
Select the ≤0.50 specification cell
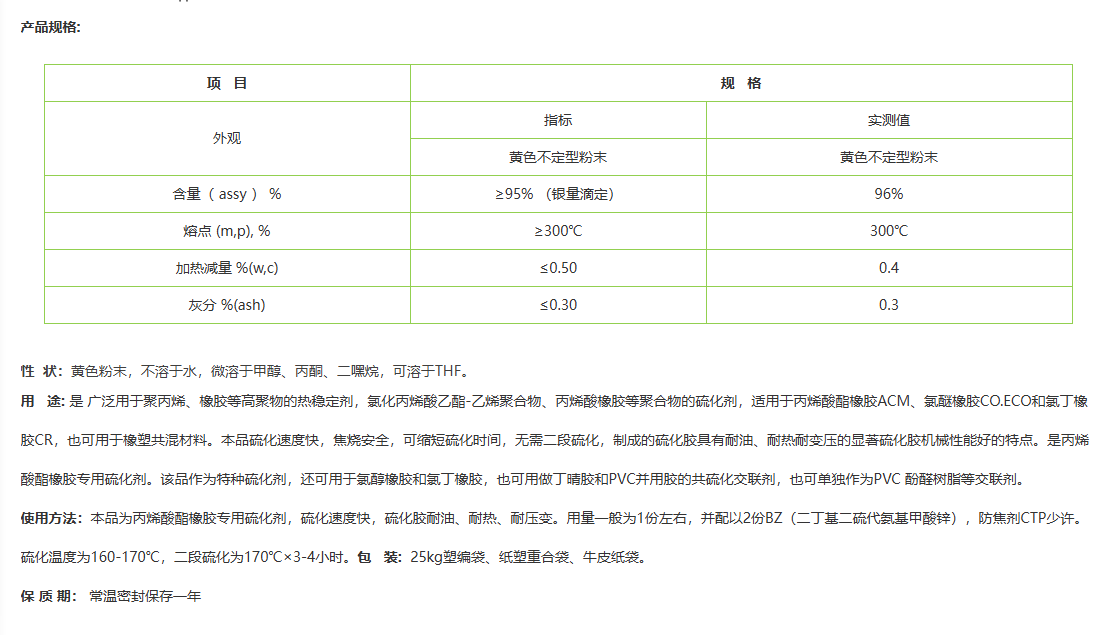point(558,267)
